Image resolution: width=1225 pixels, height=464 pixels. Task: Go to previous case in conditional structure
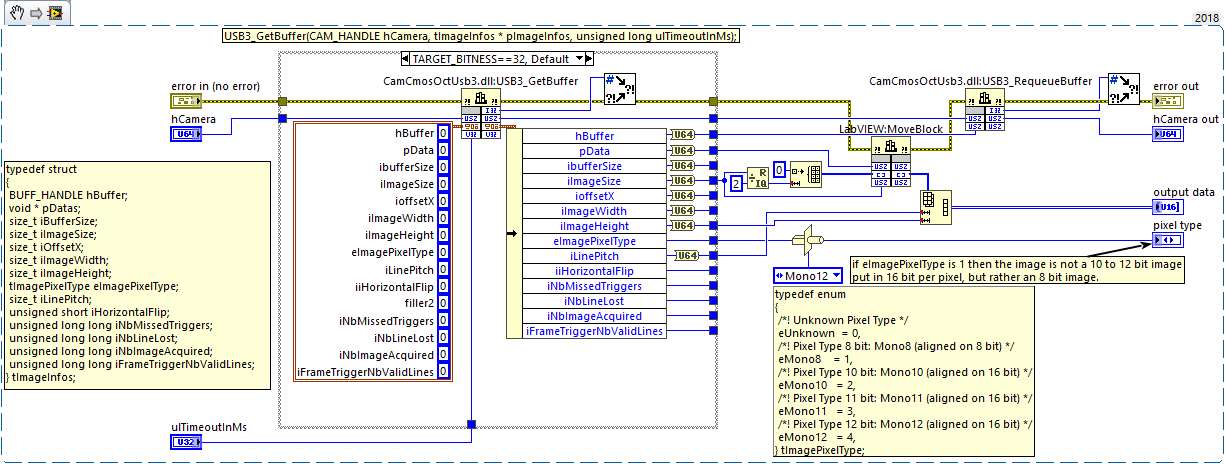click(406, 59)
